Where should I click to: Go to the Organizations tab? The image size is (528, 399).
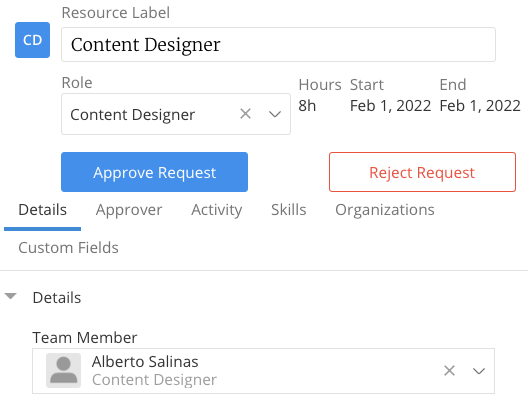coord(385,210)
